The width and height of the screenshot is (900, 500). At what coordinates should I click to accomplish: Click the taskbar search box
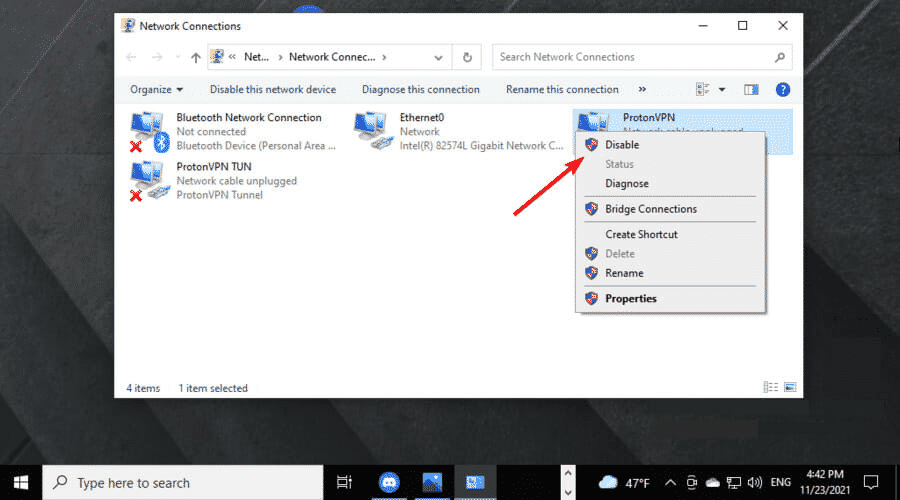[x=183, y=483]
